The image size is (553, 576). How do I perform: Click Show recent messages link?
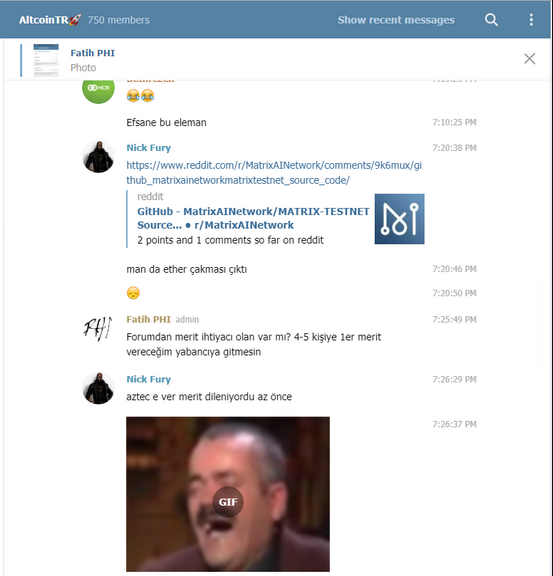396,20
